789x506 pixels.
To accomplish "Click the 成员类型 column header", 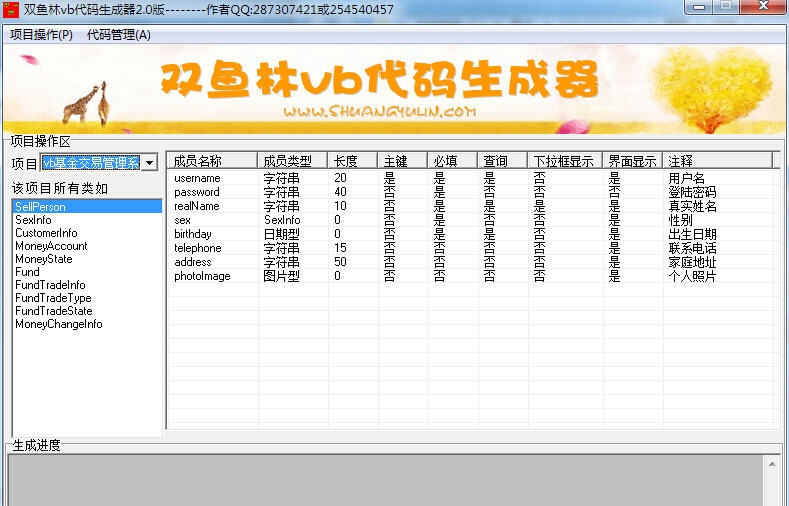I will click(x=292, y=161).
